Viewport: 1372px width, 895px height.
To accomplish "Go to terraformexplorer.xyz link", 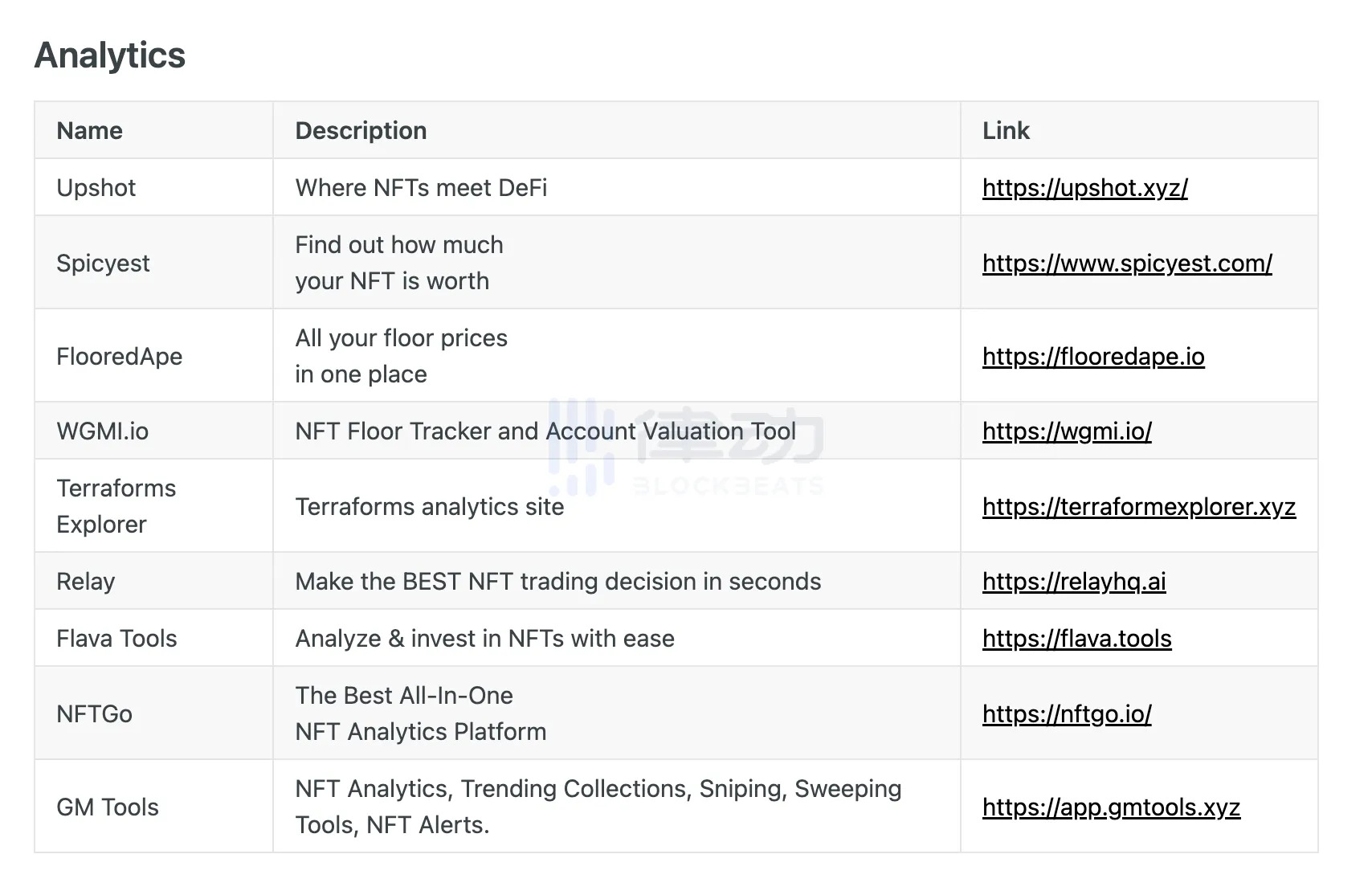I will (1138, 507).
